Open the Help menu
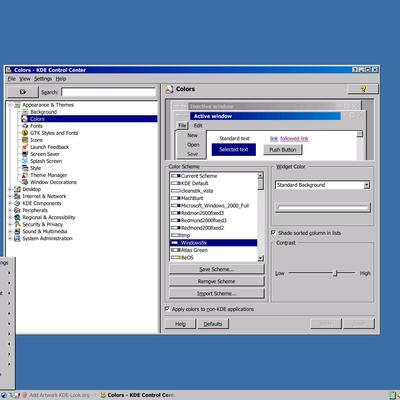The width and height of the screenshot is (400, 400). click(61, 79)
